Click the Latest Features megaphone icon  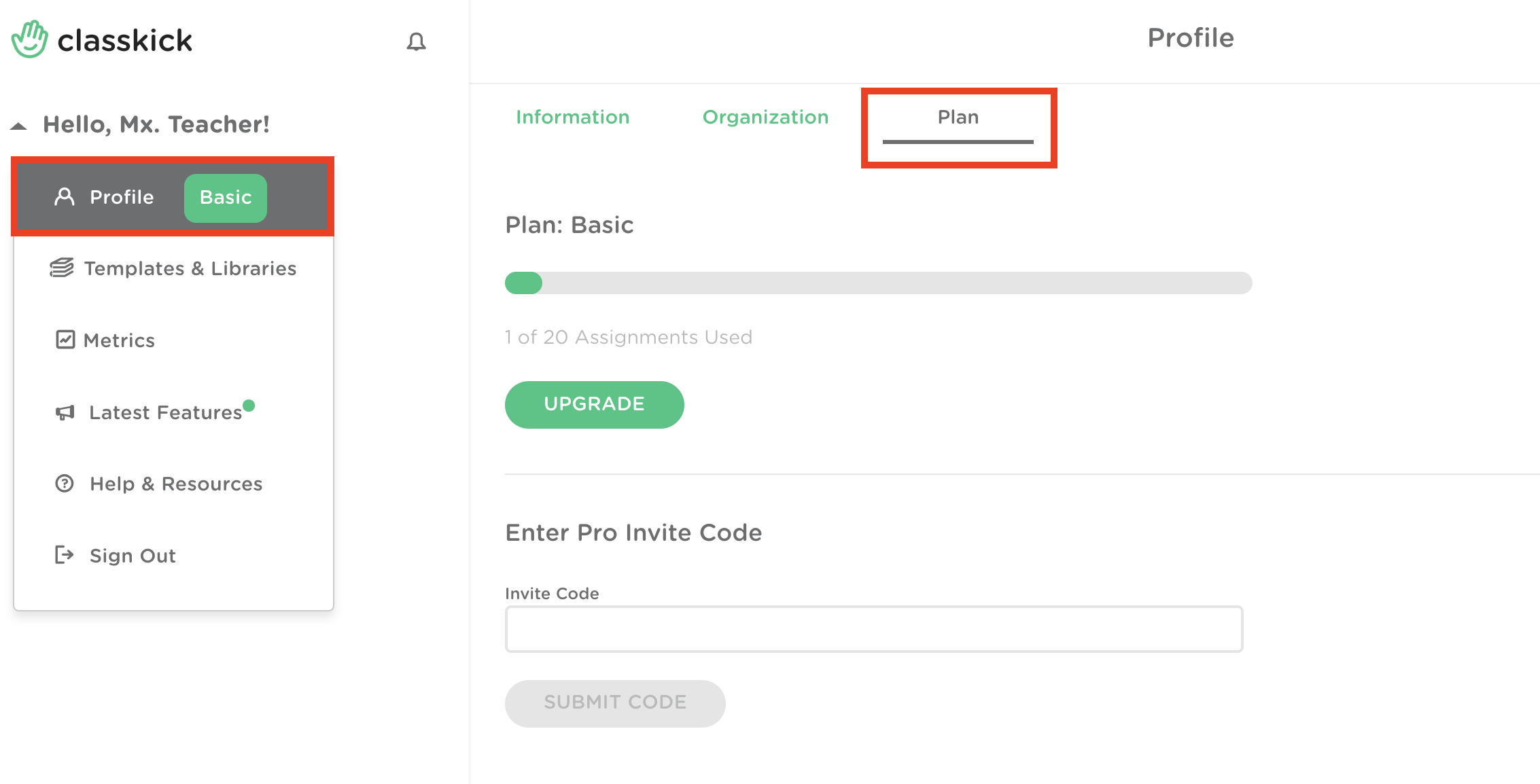(64, 413)
